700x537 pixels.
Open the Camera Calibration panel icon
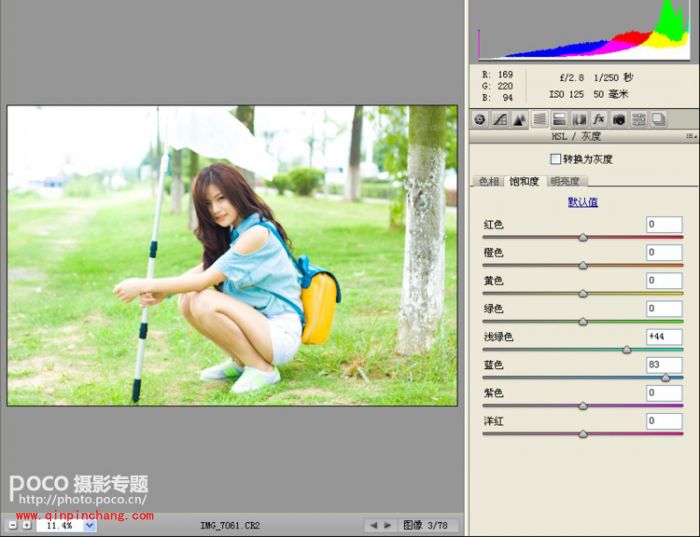[619, 120]
